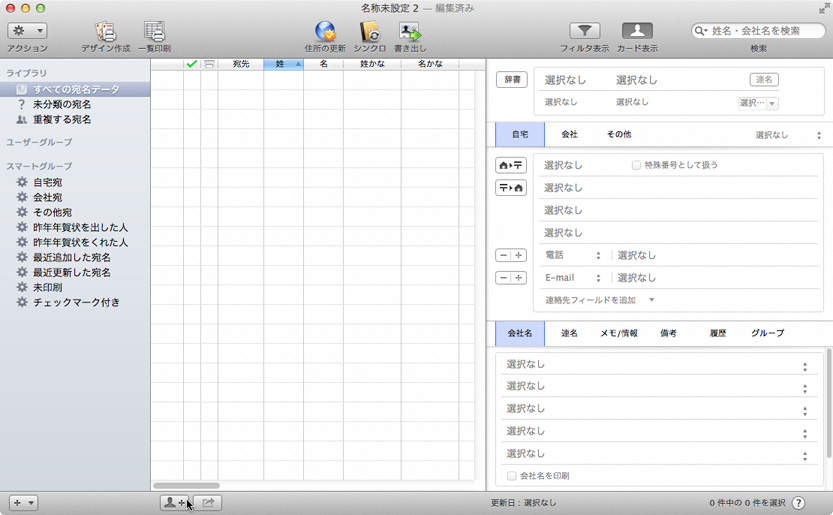
Task: Click the デザイン作成 toolbar icon
Action: [105, 32]
